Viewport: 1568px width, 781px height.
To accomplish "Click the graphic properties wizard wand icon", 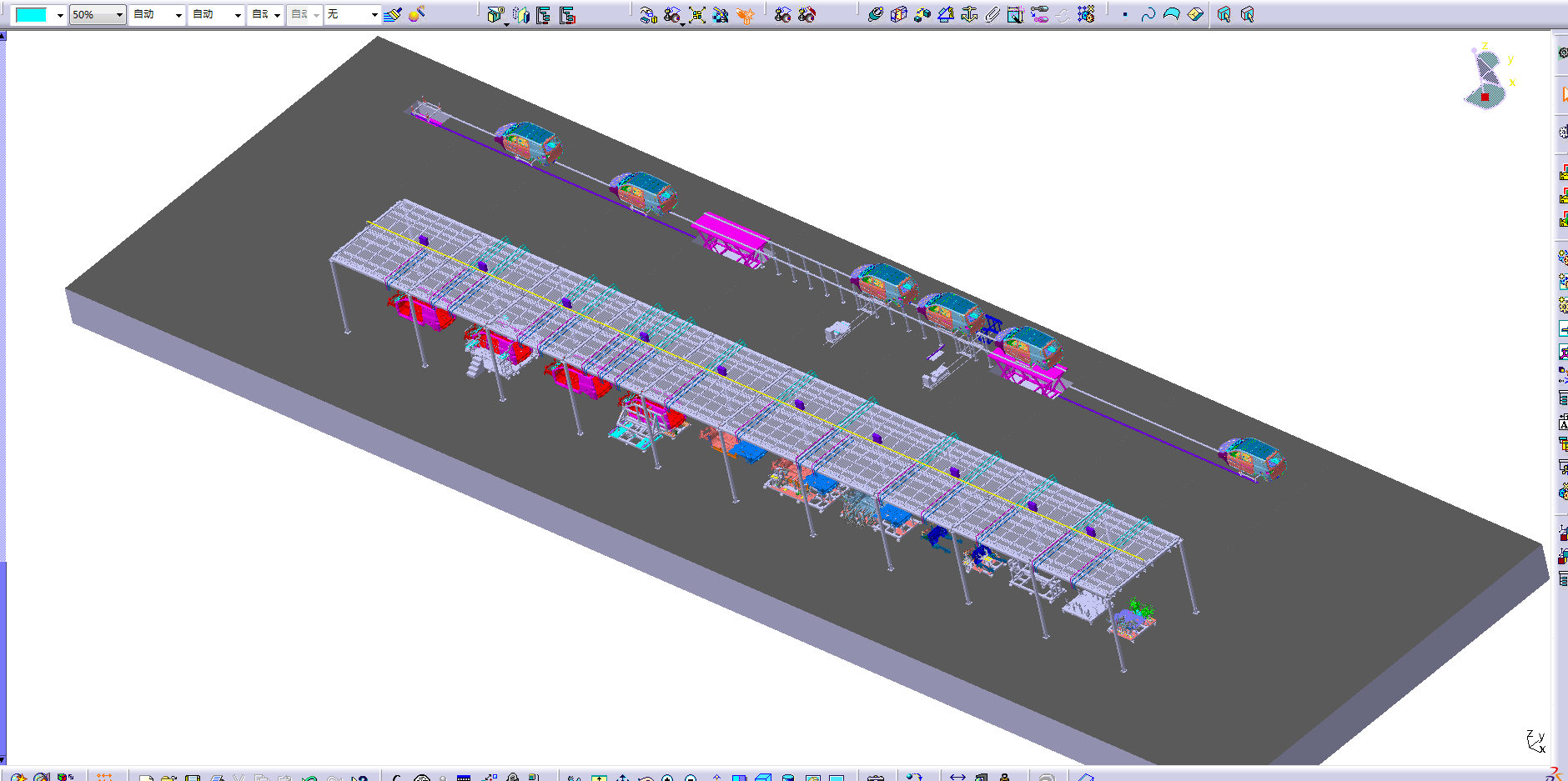I will 416,14.
